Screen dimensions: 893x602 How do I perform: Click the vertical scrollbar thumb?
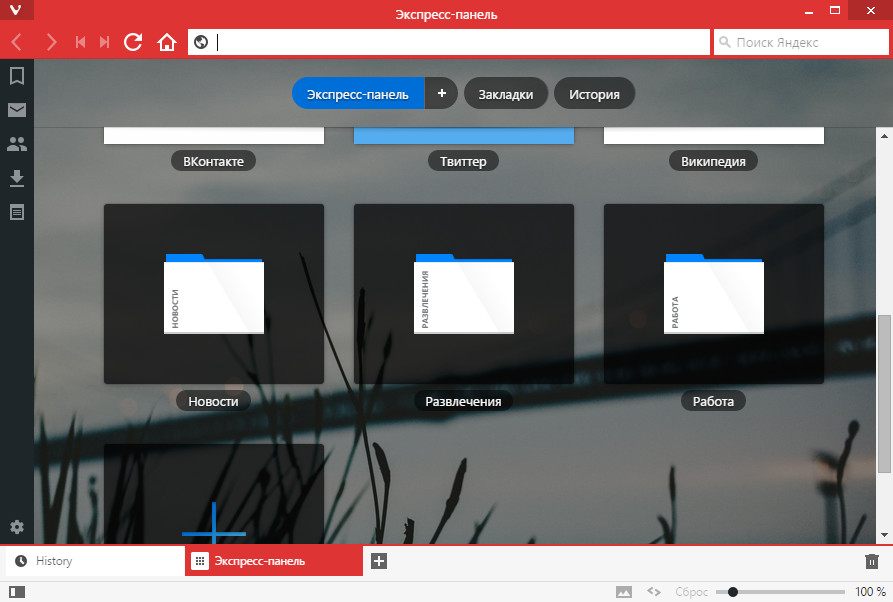[884, 393]
